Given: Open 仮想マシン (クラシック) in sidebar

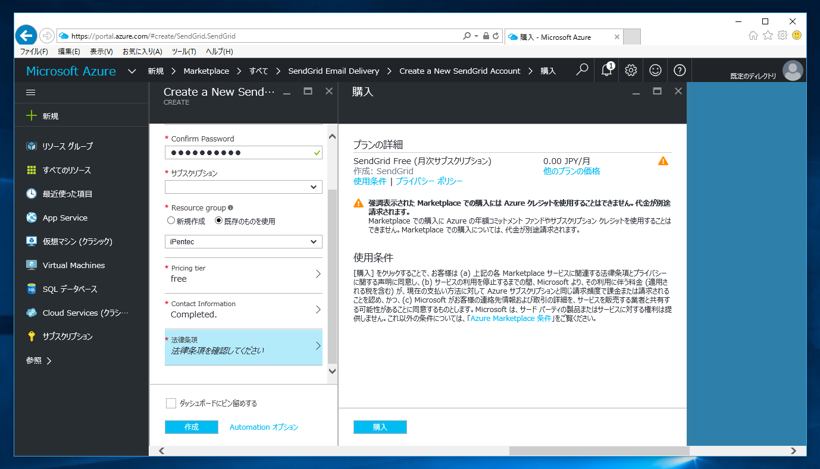Looking at the screenshot, I should click(x=77, y=242).
